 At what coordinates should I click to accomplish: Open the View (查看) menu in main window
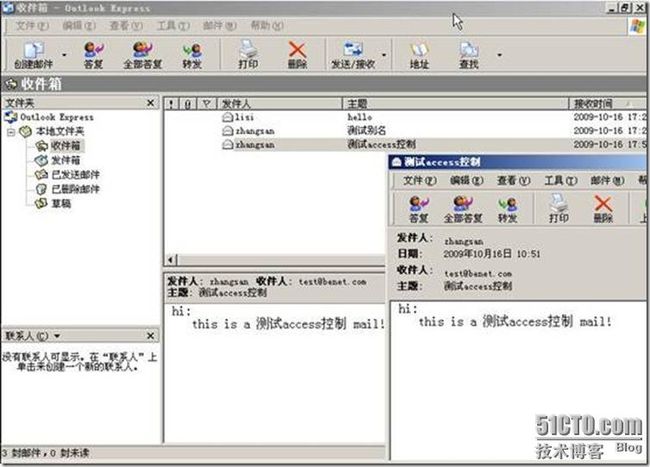(126, 26)
